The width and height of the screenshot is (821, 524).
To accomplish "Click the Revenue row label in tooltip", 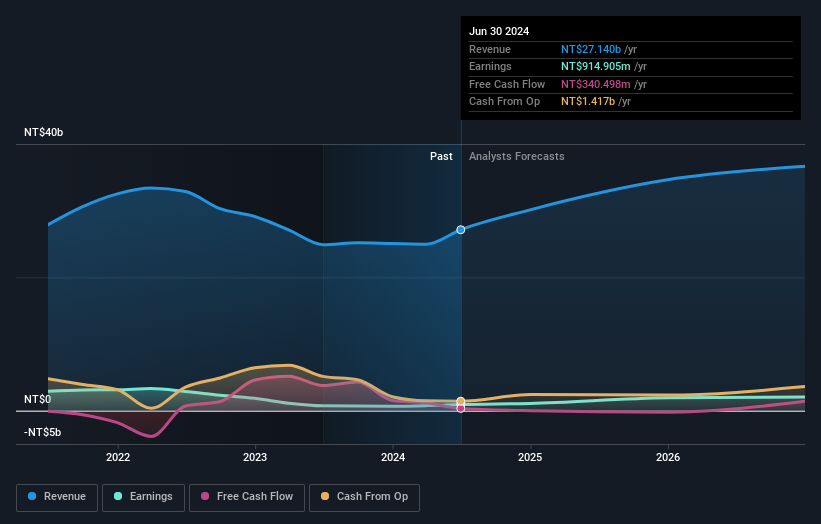I will coord(490,49).
